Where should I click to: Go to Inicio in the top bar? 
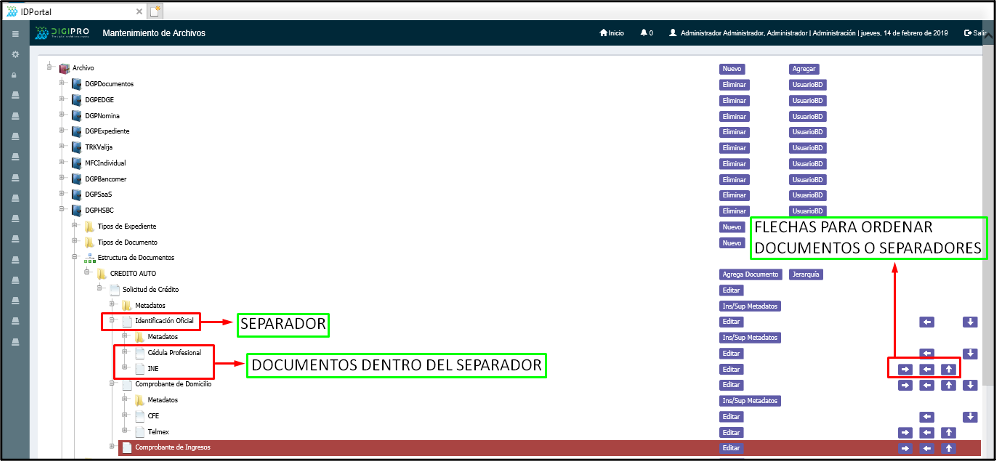click(612, 33)
